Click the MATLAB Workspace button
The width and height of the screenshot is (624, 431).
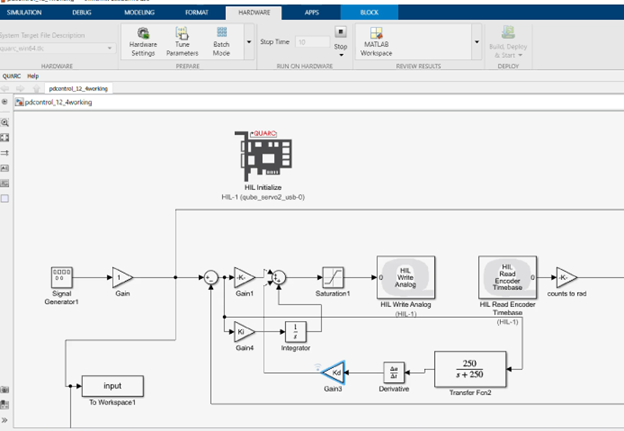pyautogui.click(x=377, y=41)
